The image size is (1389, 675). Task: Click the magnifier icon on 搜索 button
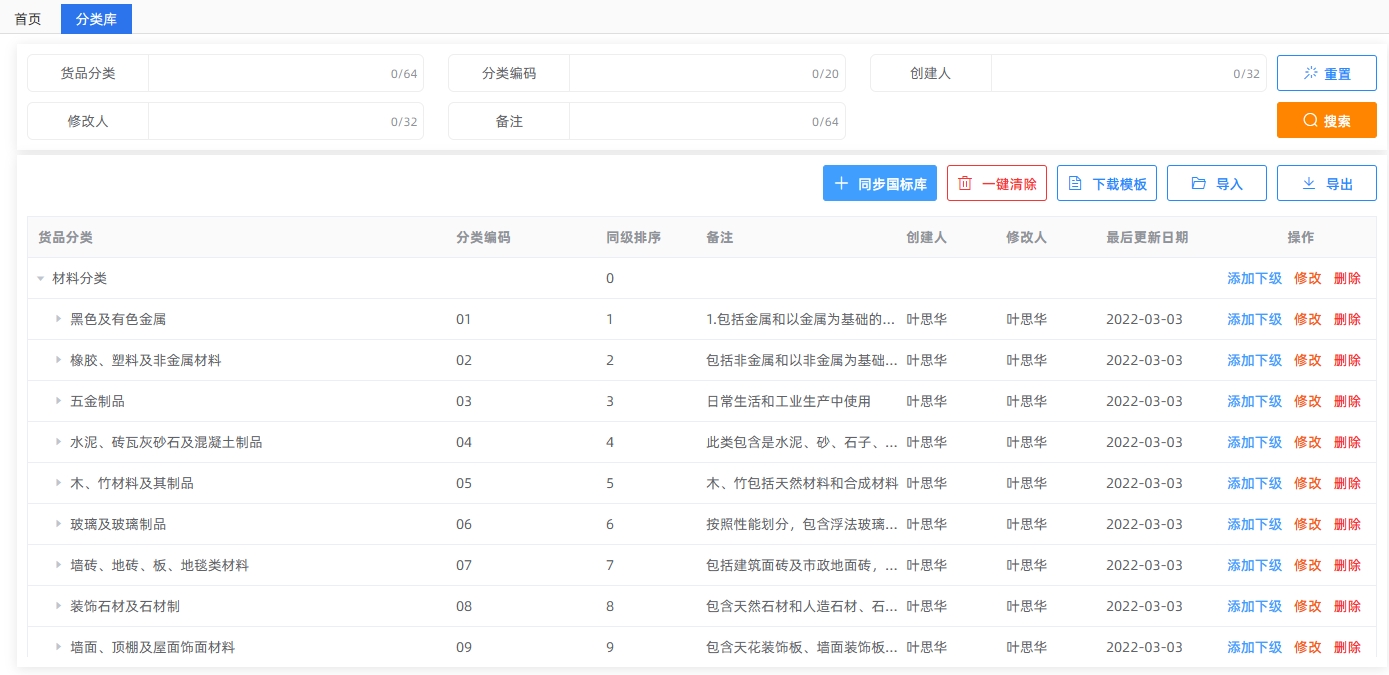[x=1310, y=121]
